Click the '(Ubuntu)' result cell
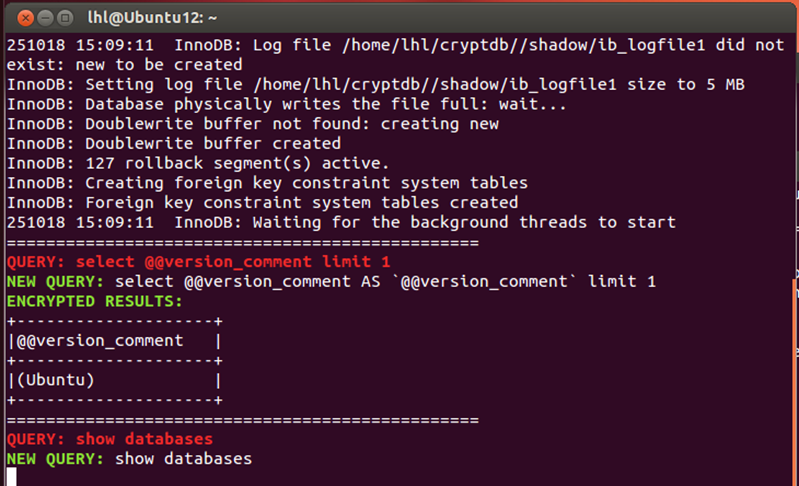 point(56,379)
